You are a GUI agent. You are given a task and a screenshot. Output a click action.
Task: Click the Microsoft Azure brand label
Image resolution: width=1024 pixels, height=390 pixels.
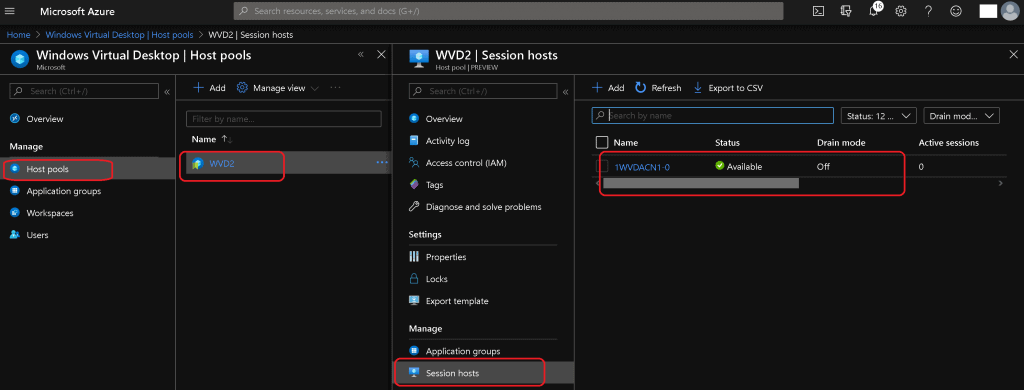pos(77,12)
